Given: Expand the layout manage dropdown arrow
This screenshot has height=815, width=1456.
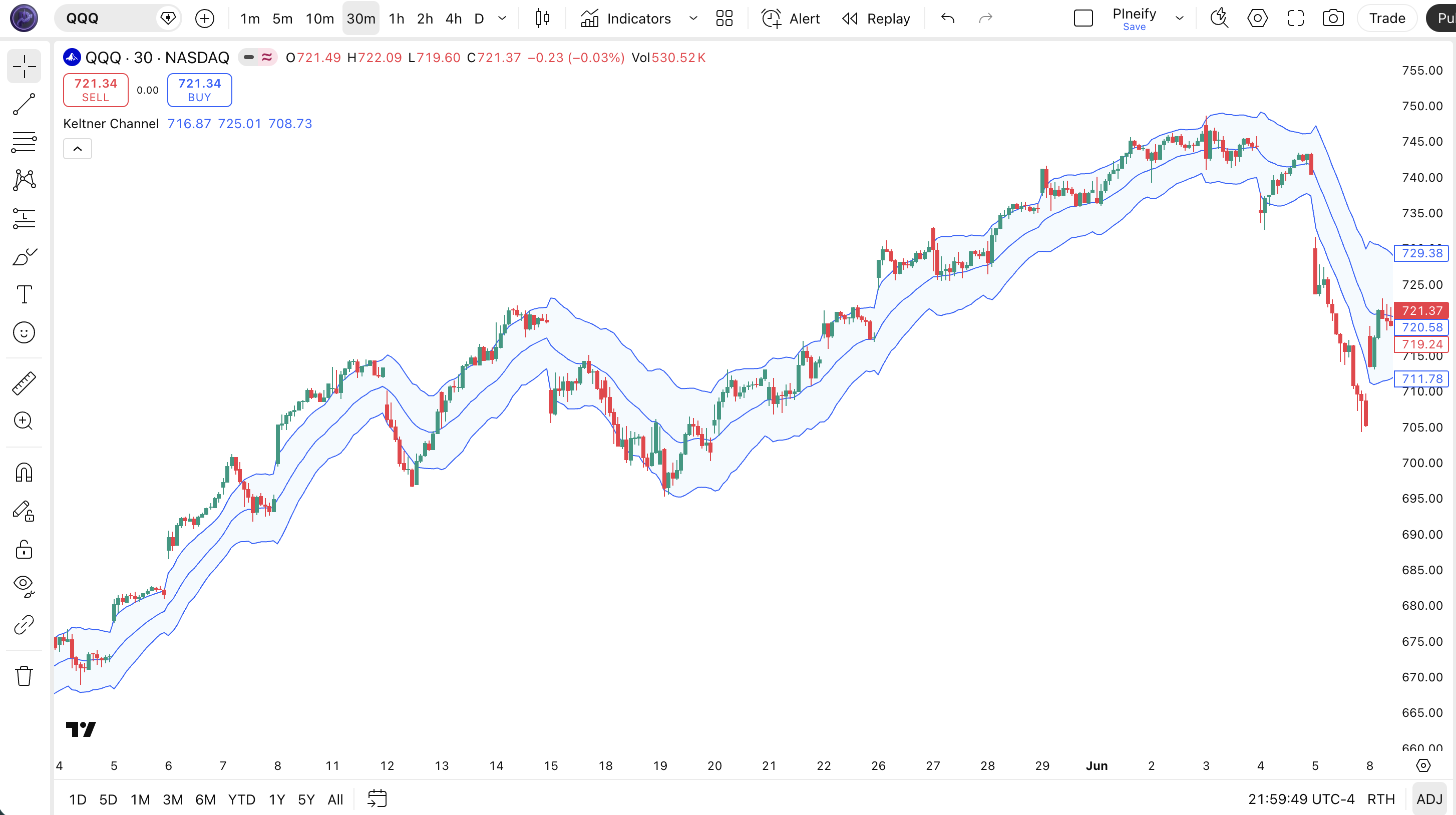Looking at the screenshot, I should coord(1180,19).
